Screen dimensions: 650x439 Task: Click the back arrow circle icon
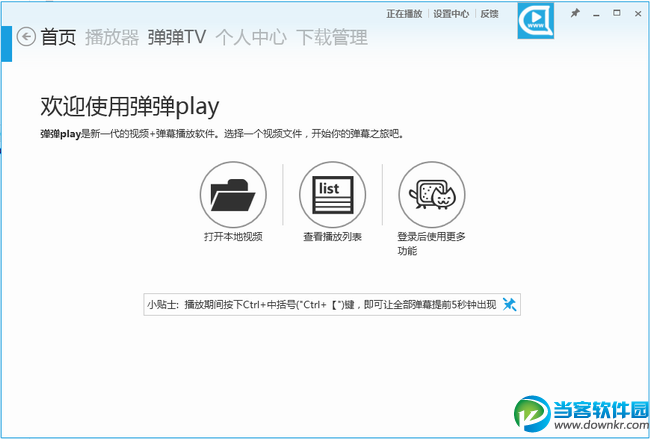tap(26, 37)
